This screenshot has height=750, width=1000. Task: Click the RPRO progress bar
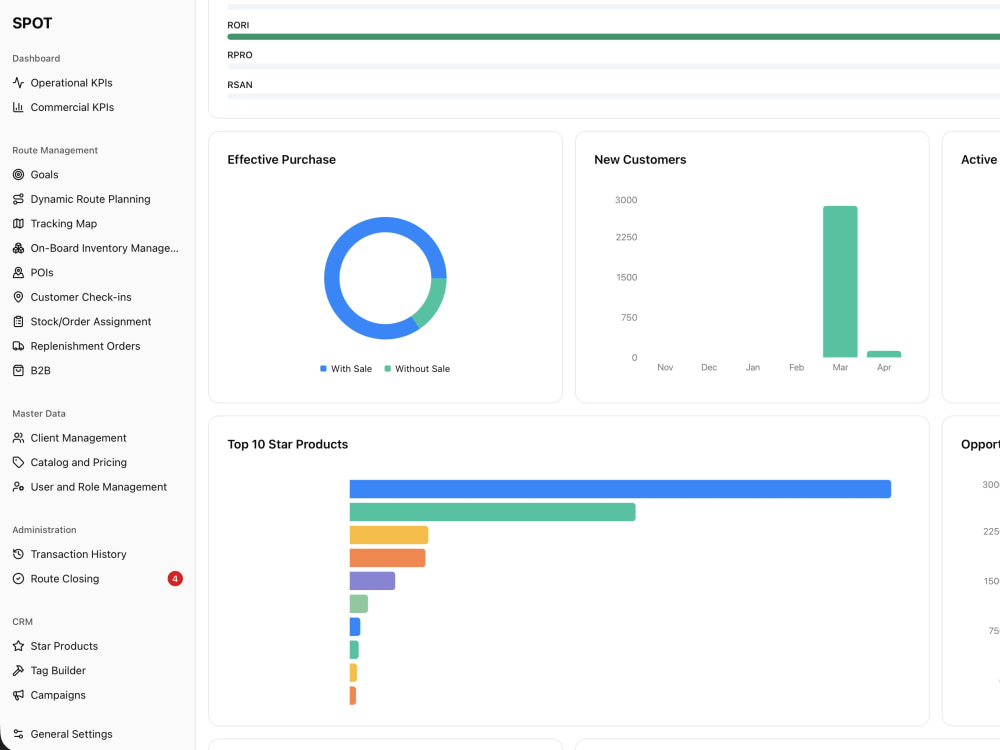[614, 66]
